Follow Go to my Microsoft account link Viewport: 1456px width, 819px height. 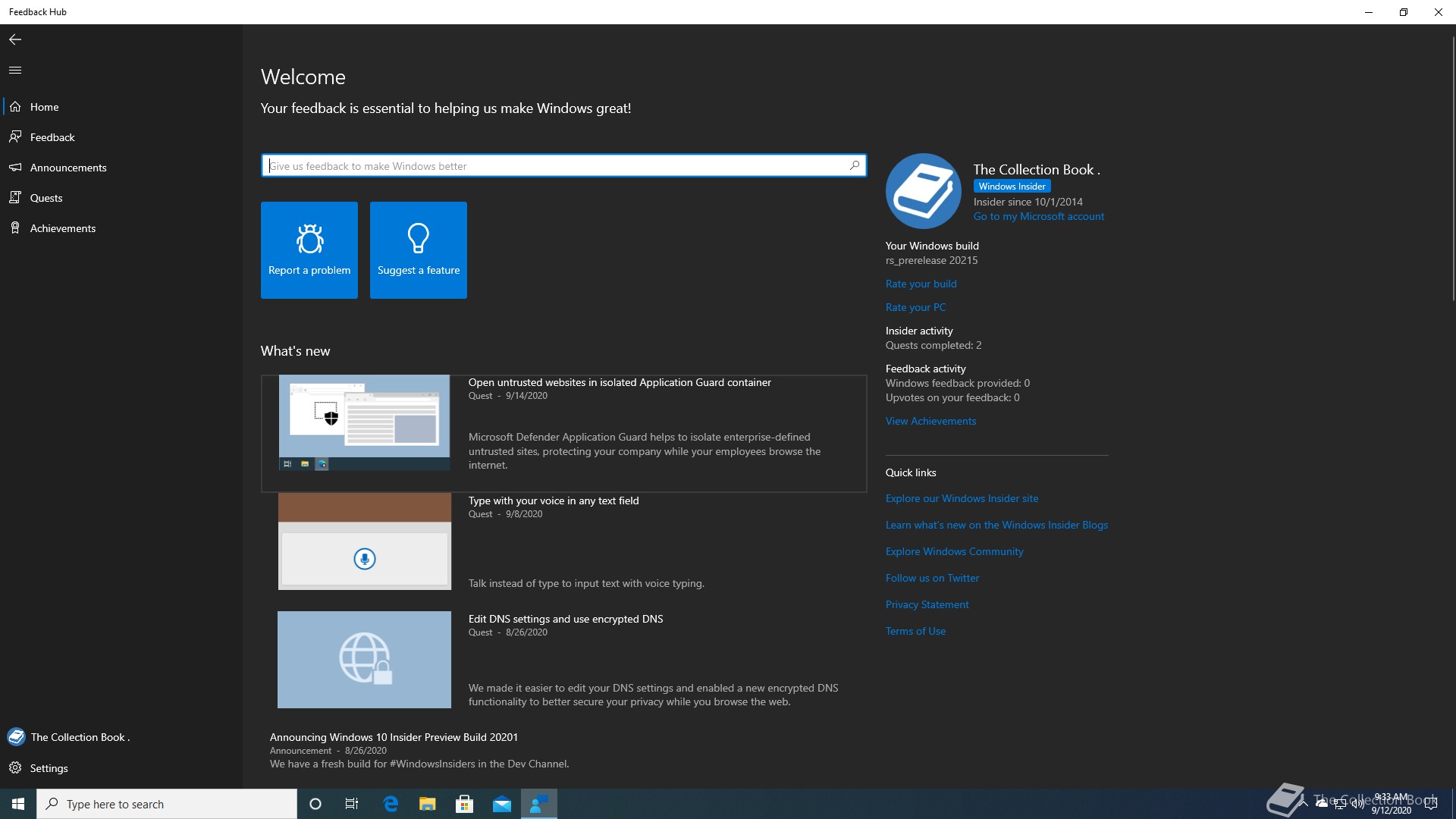point(1039,216)
